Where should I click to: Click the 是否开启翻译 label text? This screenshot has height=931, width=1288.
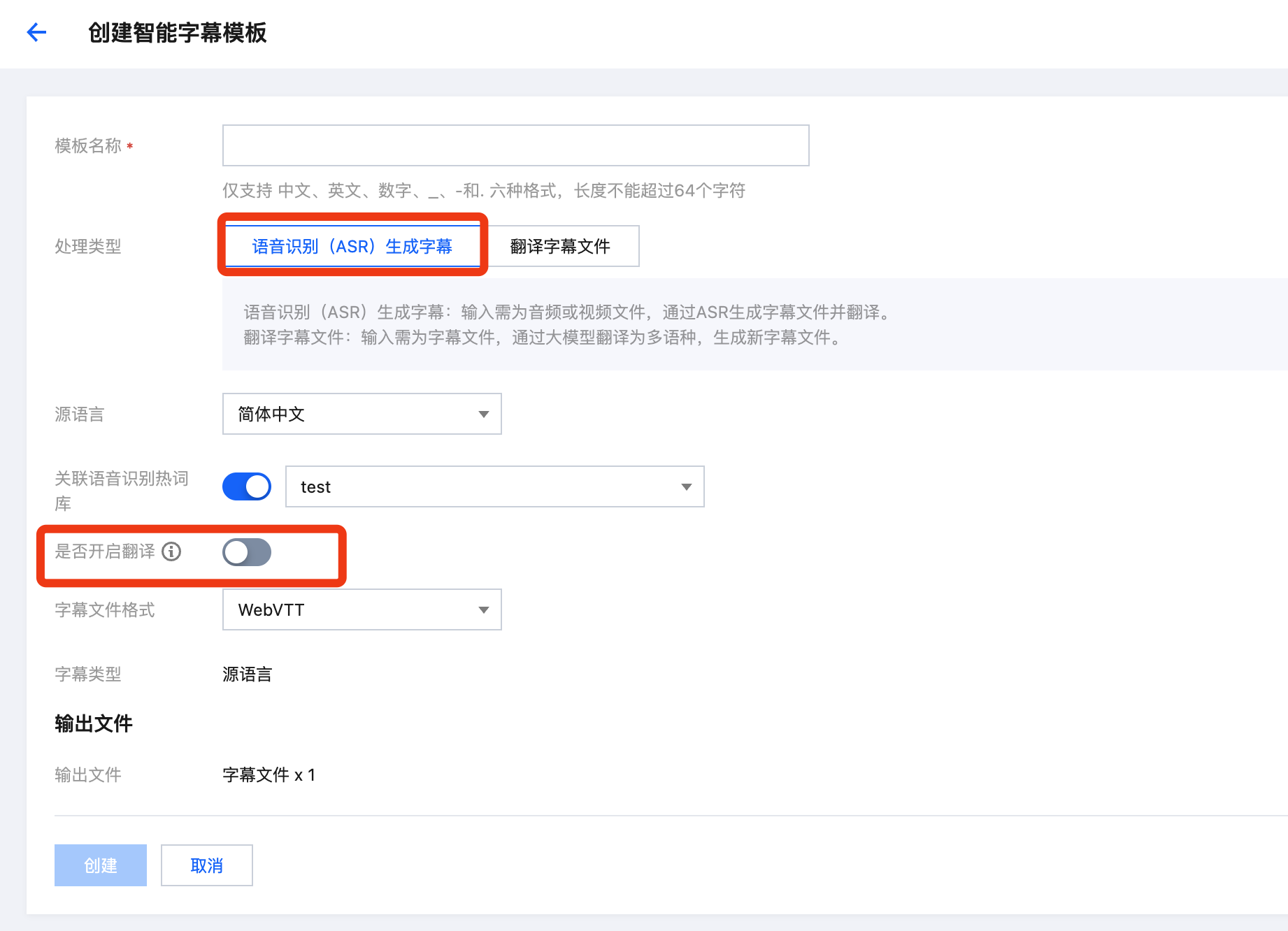click(x=105, y=551)
